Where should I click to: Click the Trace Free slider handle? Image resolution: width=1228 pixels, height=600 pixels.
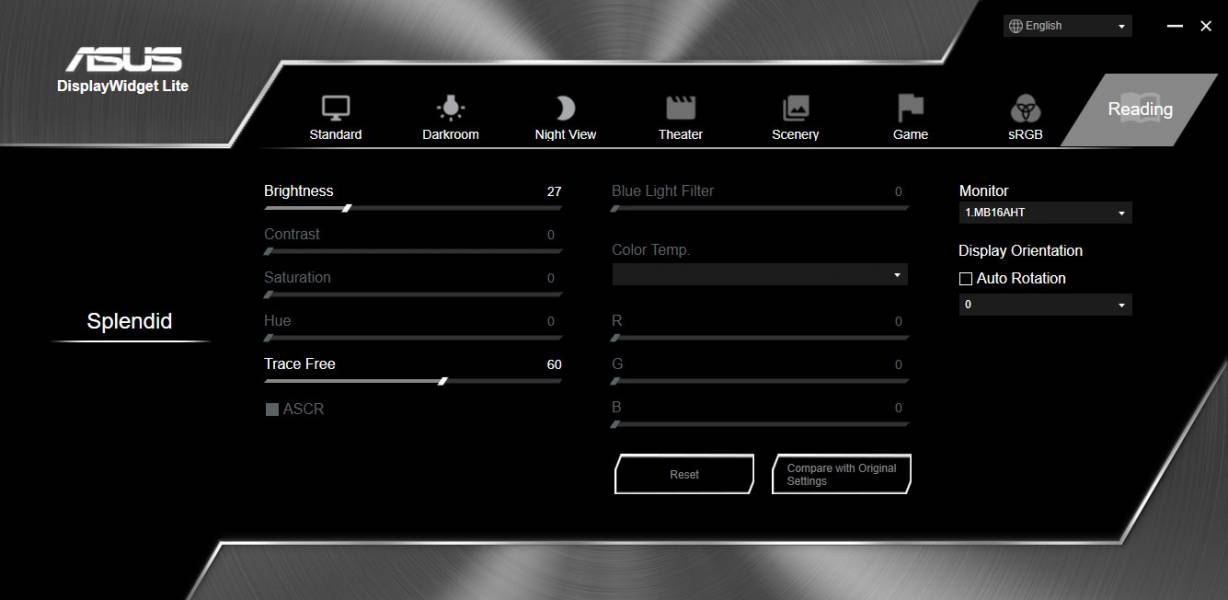tap(442, 380)
